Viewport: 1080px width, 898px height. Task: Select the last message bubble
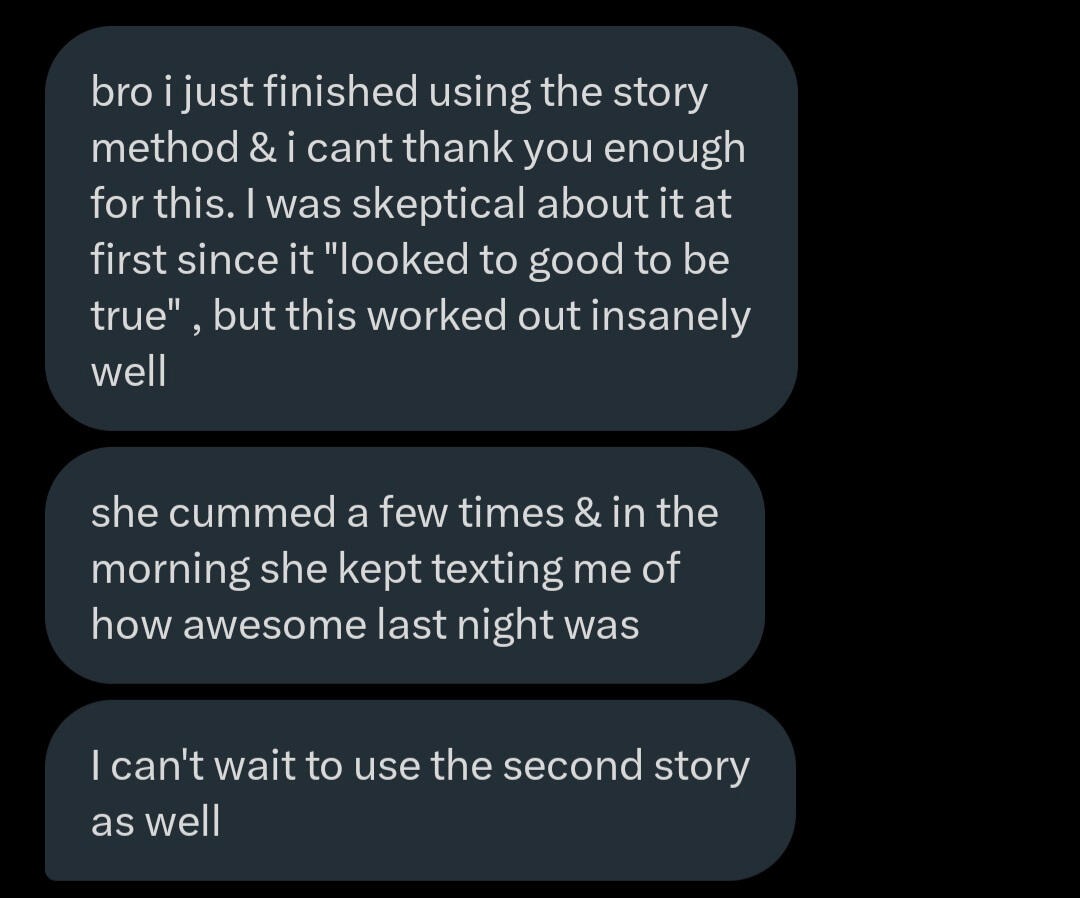coord(420,791)
